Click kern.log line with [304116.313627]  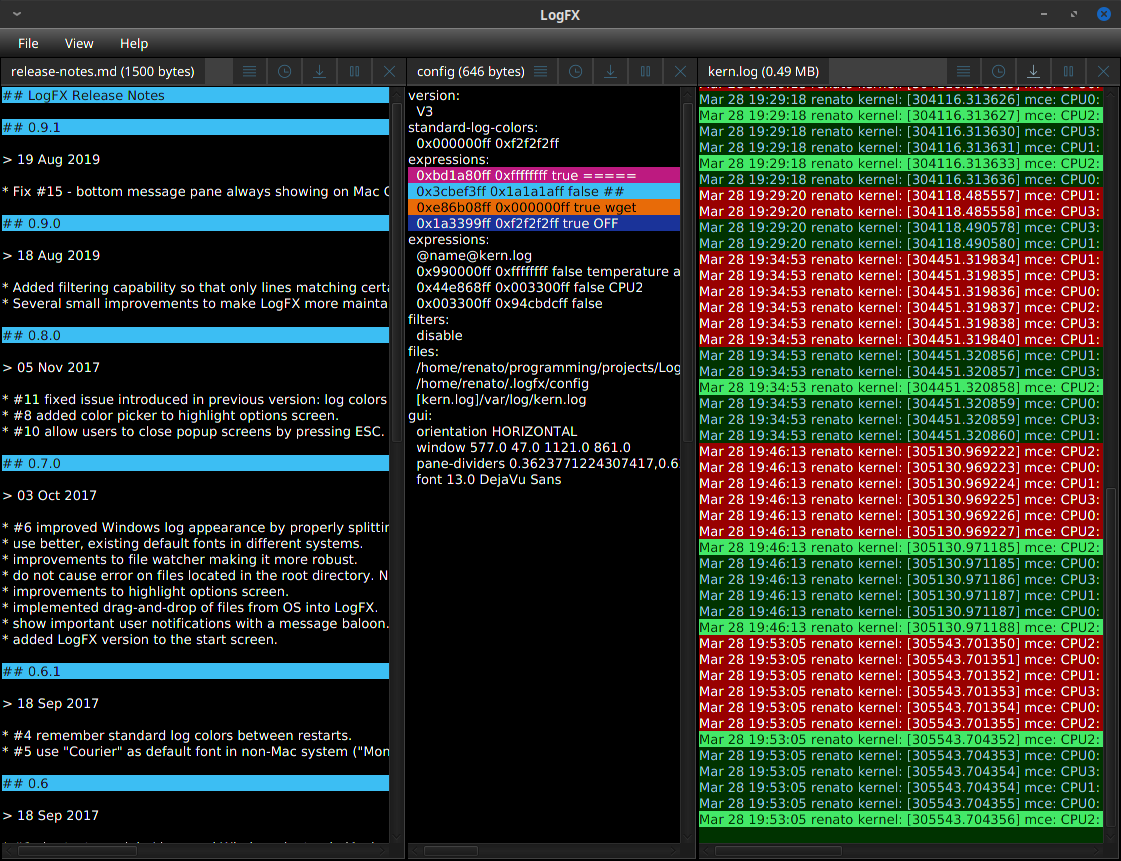click(901, 115)
